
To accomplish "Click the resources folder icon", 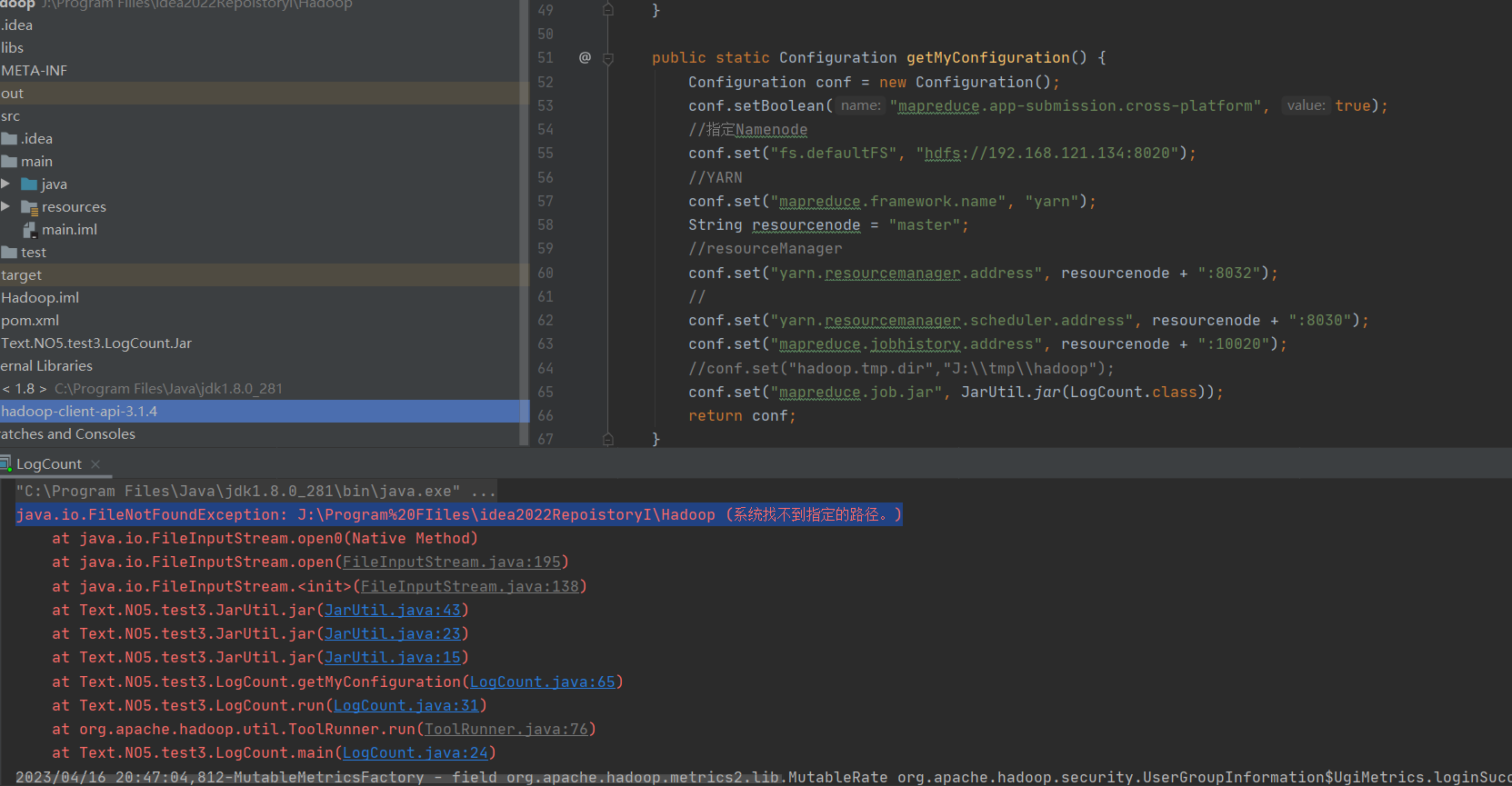I will coord(29,207).
